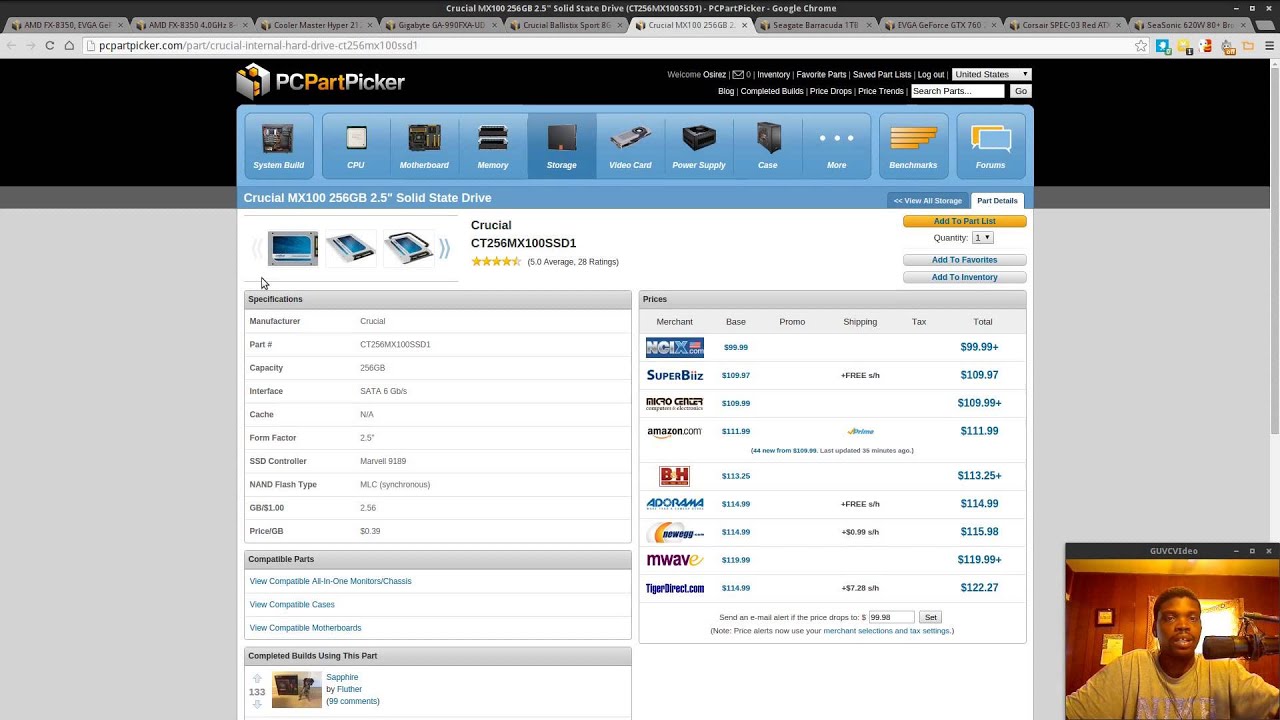Open the CPU category icon
Screen dimensions: 1280x720
[356, 146]
